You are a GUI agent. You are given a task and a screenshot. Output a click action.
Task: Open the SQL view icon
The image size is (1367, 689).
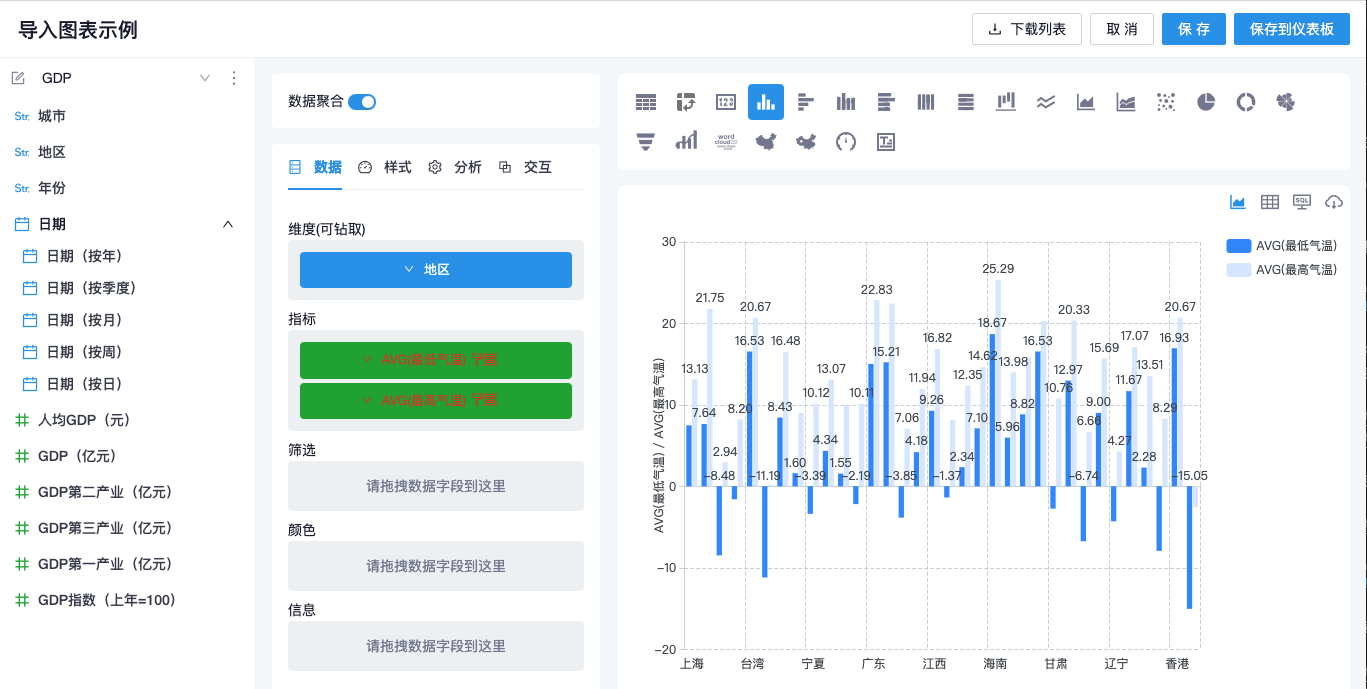(1302, 202)
